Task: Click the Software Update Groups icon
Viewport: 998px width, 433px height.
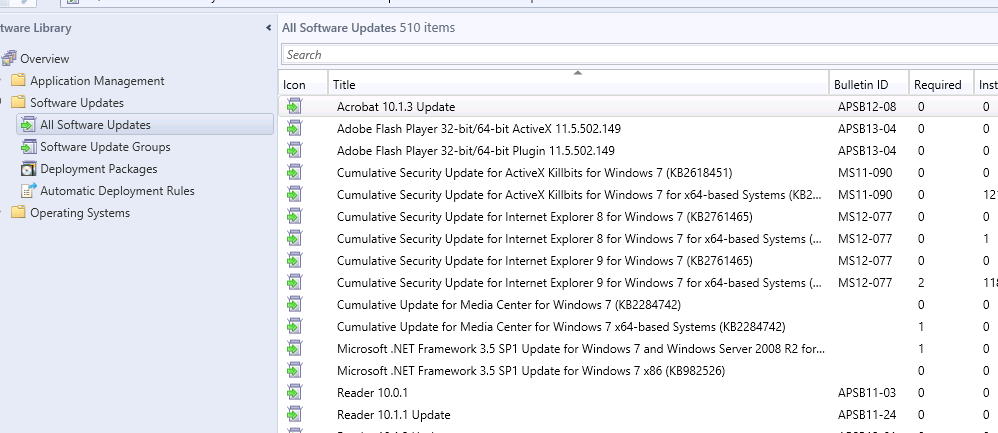Action: 29,146
